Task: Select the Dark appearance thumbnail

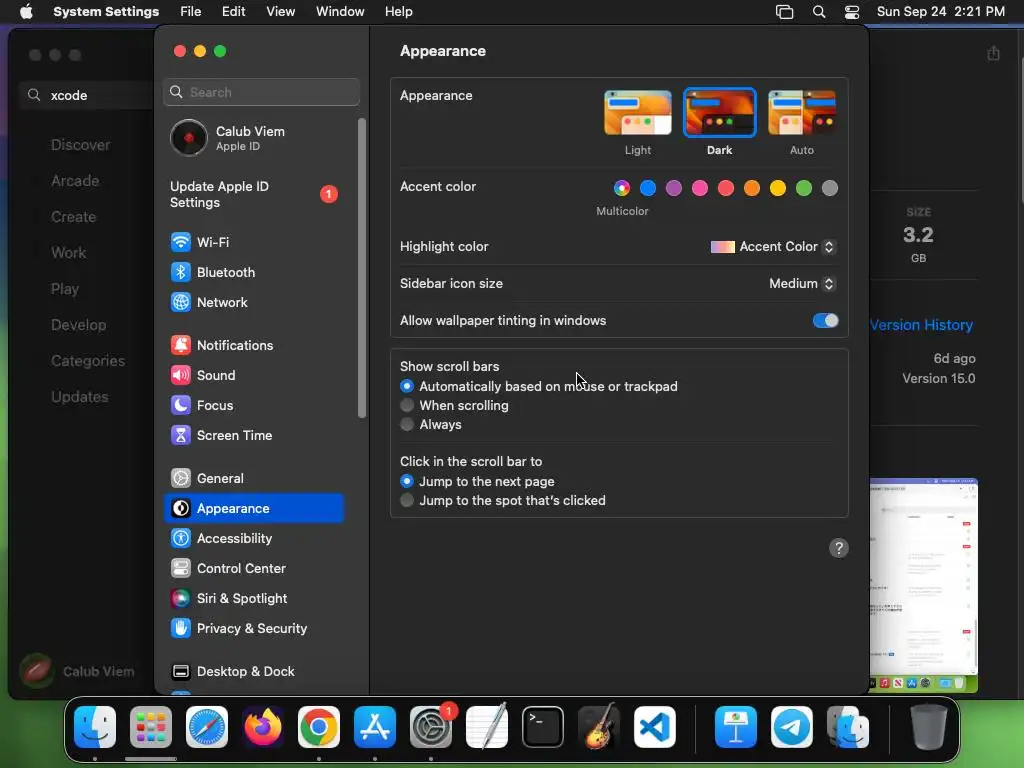Action: tap(720, 113)
